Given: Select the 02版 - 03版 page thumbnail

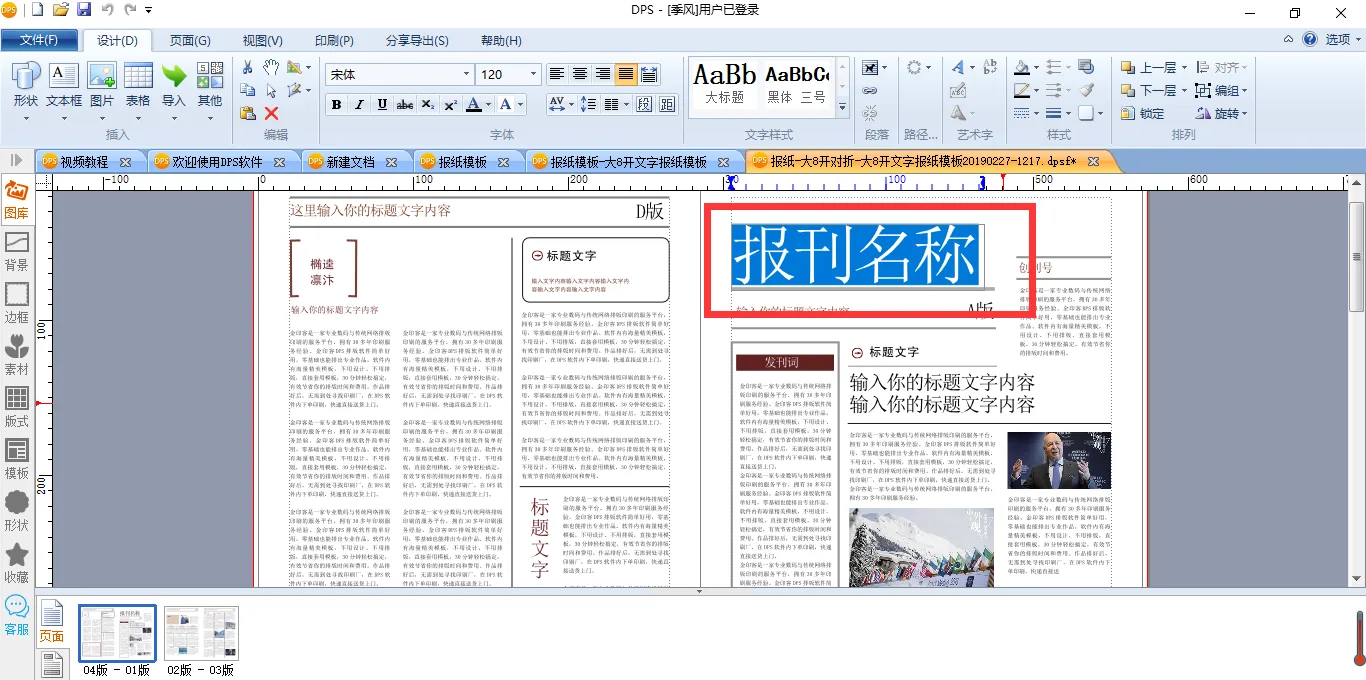Looking at the screenshot, I should pos(201,633).
